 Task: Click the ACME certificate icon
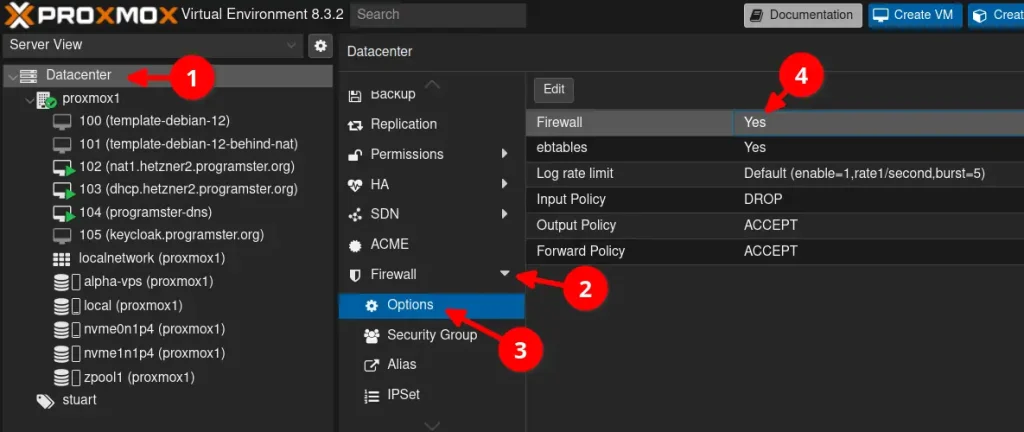coord(355,245)
